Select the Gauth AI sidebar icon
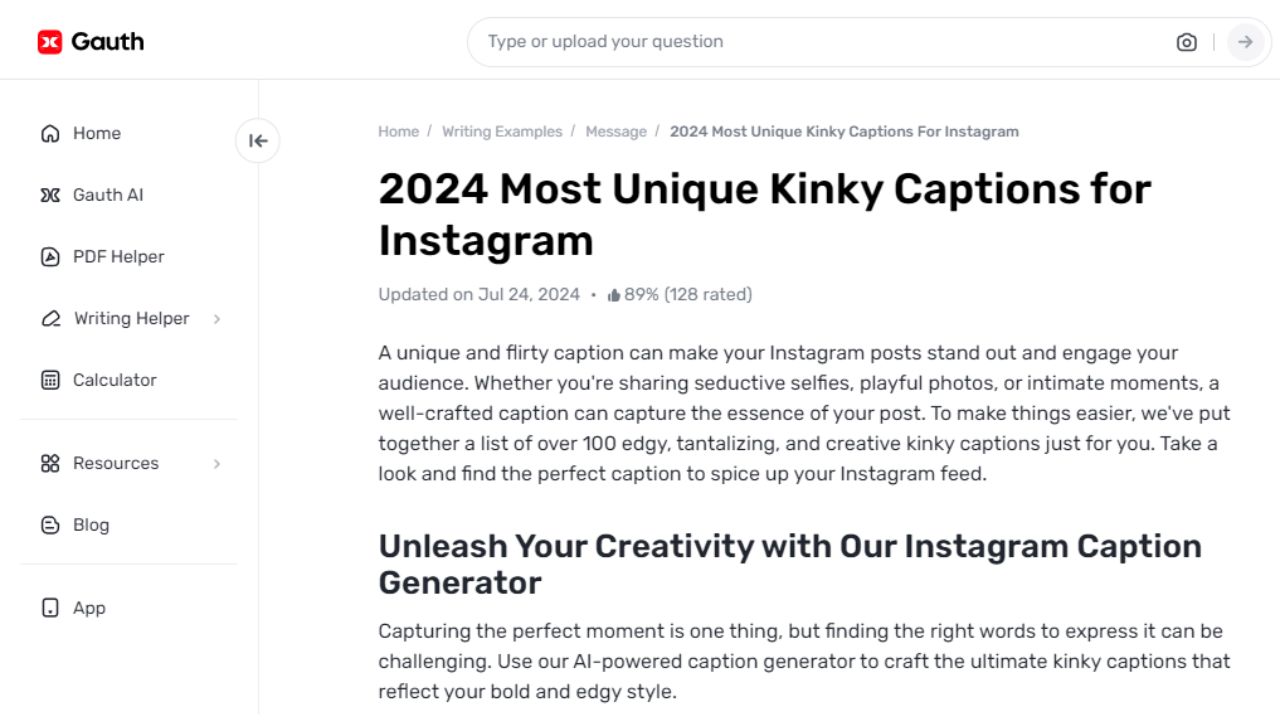1280x720 pixels. point(49,195)
